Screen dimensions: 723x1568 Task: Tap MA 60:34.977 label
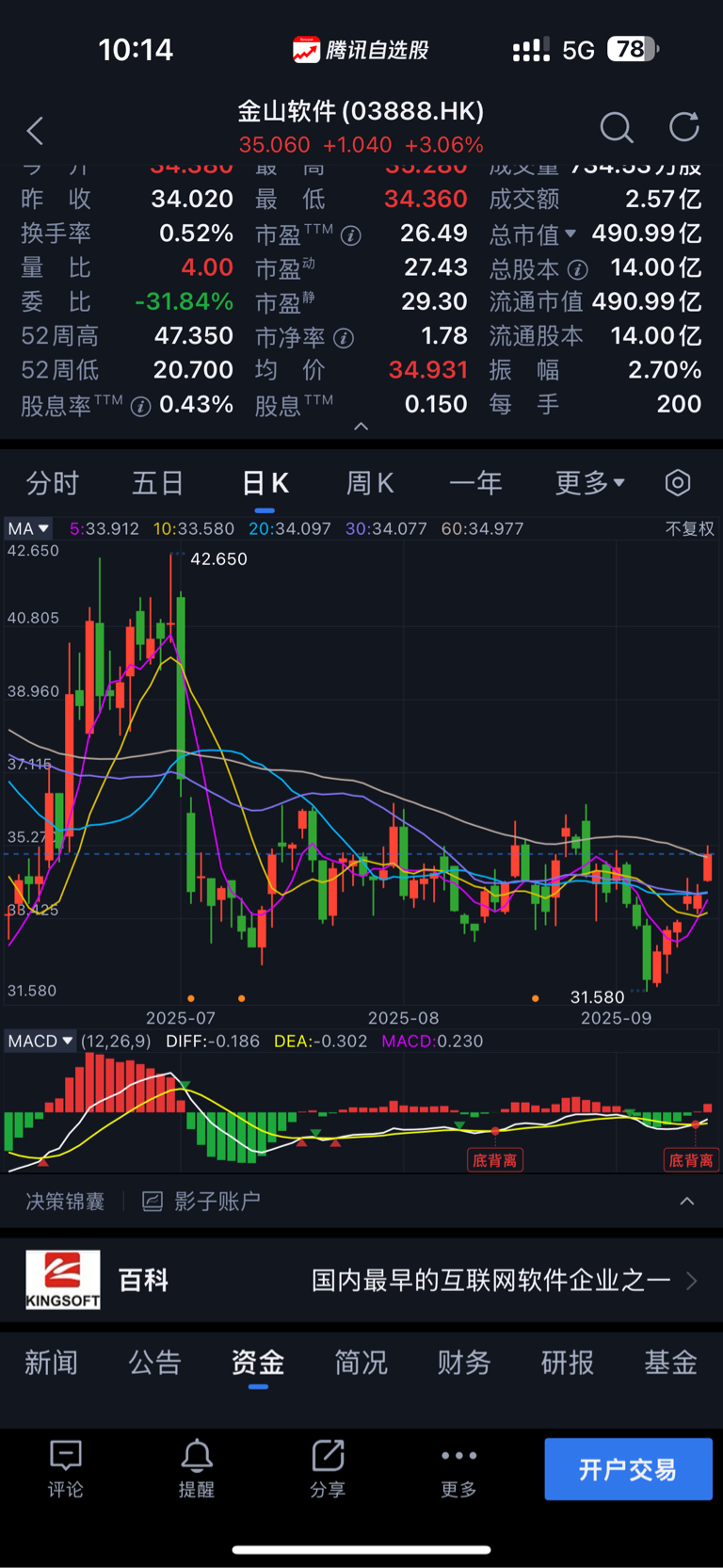coord(482,529)
